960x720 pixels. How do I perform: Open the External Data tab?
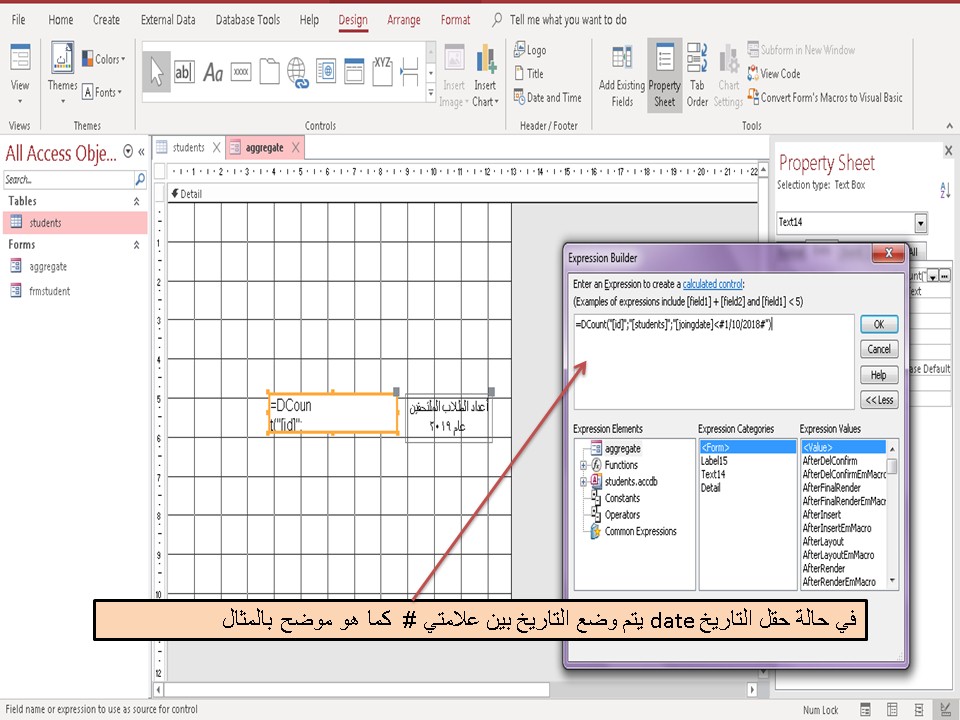(168, 20)
